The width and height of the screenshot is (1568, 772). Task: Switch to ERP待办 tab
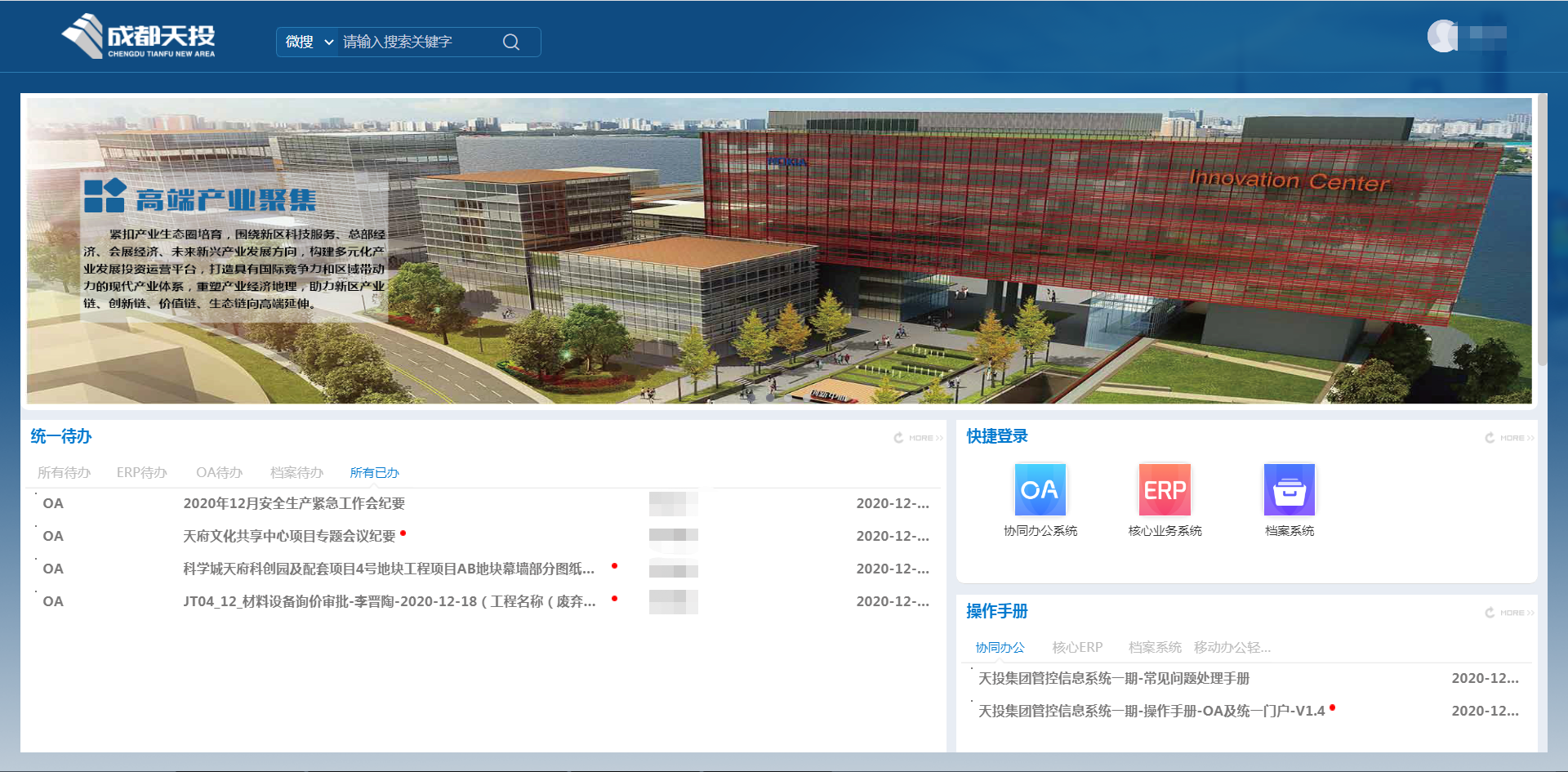(x=141, y=472)
